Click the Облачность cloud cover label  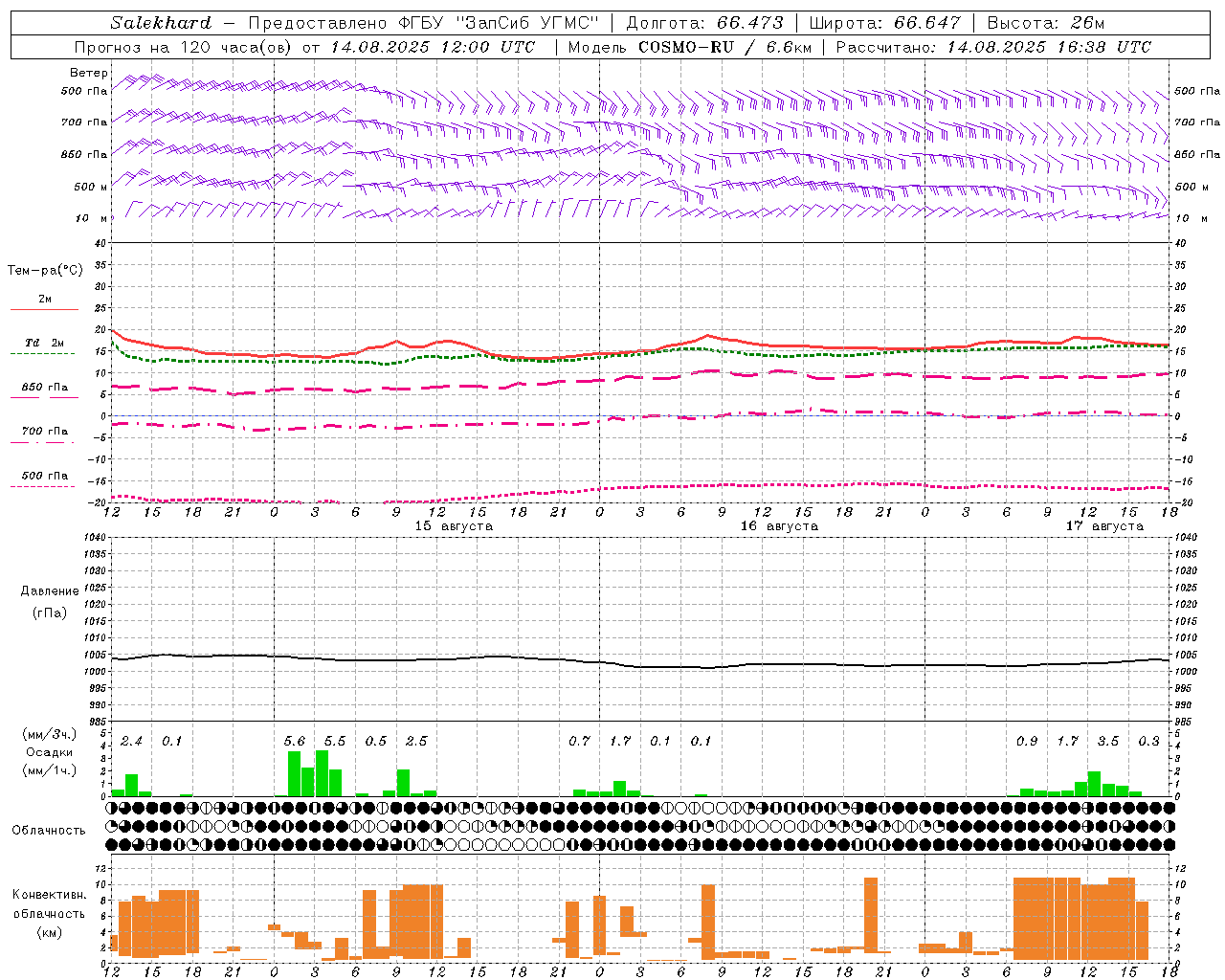pos(49,831)
